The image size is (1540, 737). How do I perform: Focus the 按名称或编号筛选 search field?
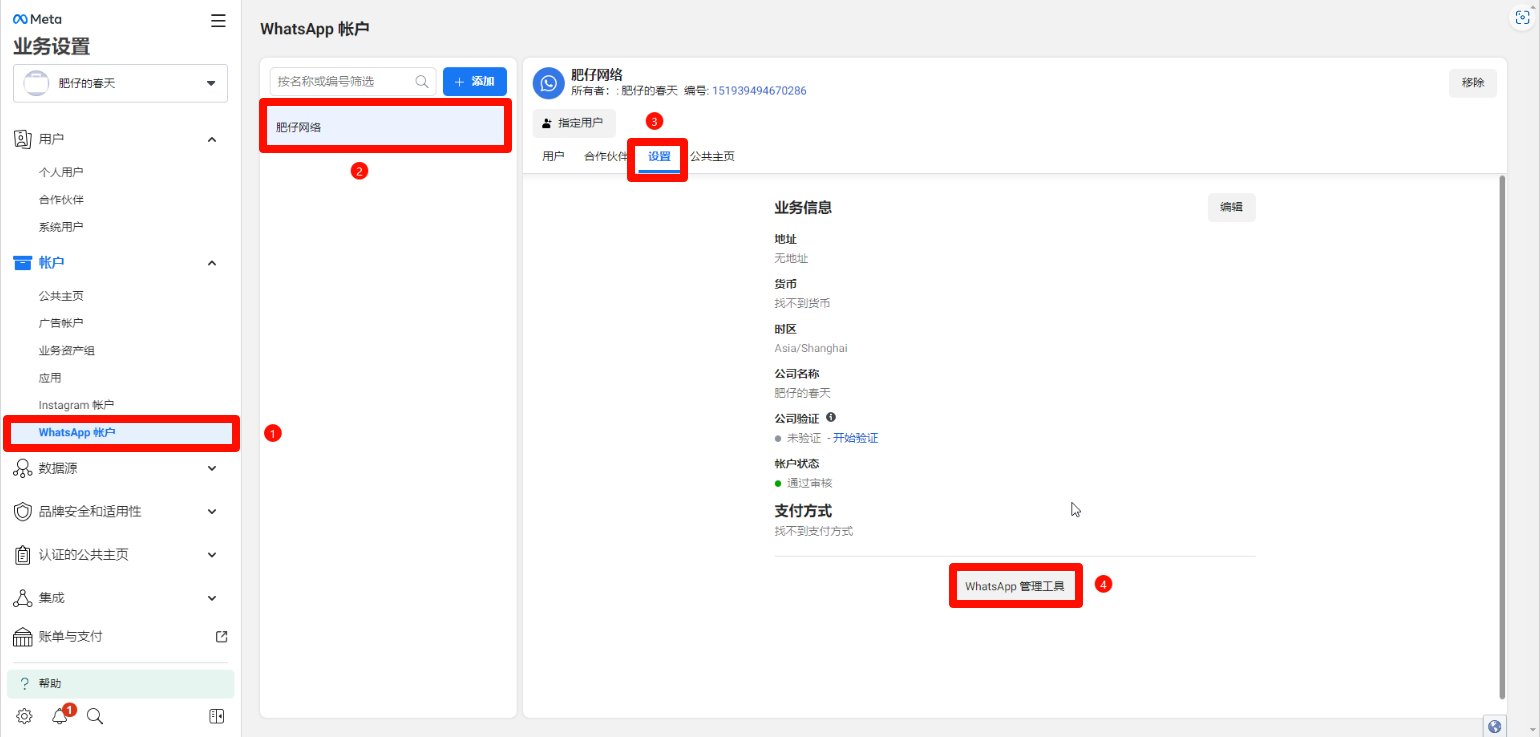coord(353,82)
